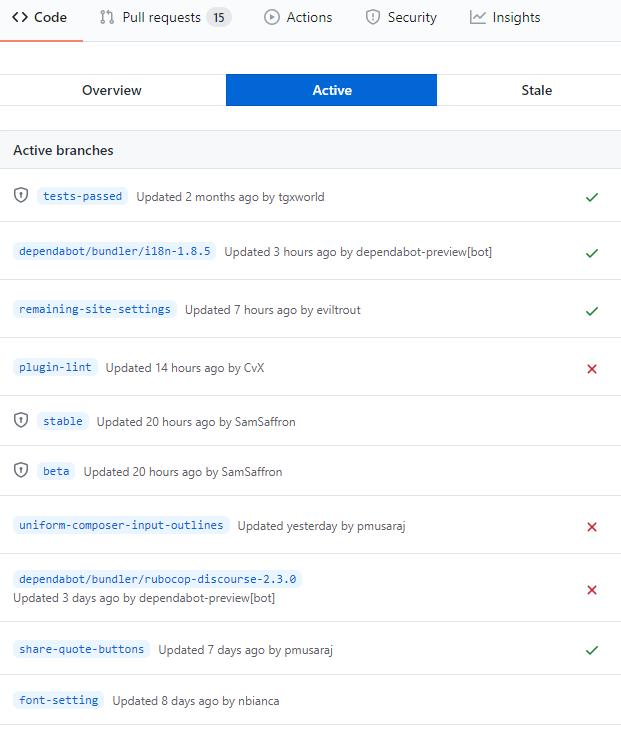Click green check for share-quote-buttons branch

[x=592, y=650]
